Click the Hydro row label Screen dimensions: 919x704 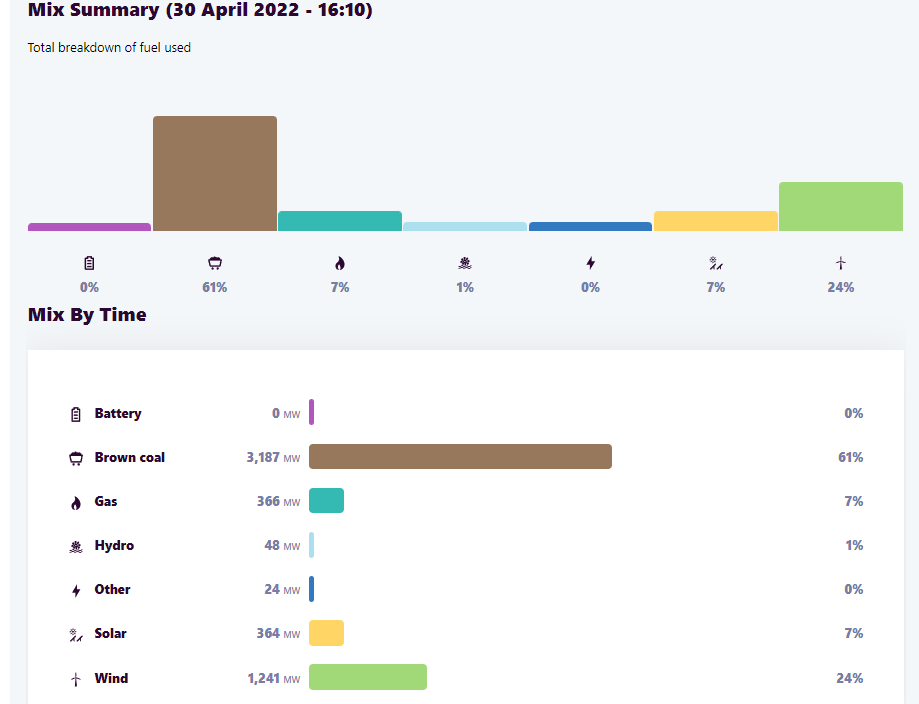(x=114, y=545)
